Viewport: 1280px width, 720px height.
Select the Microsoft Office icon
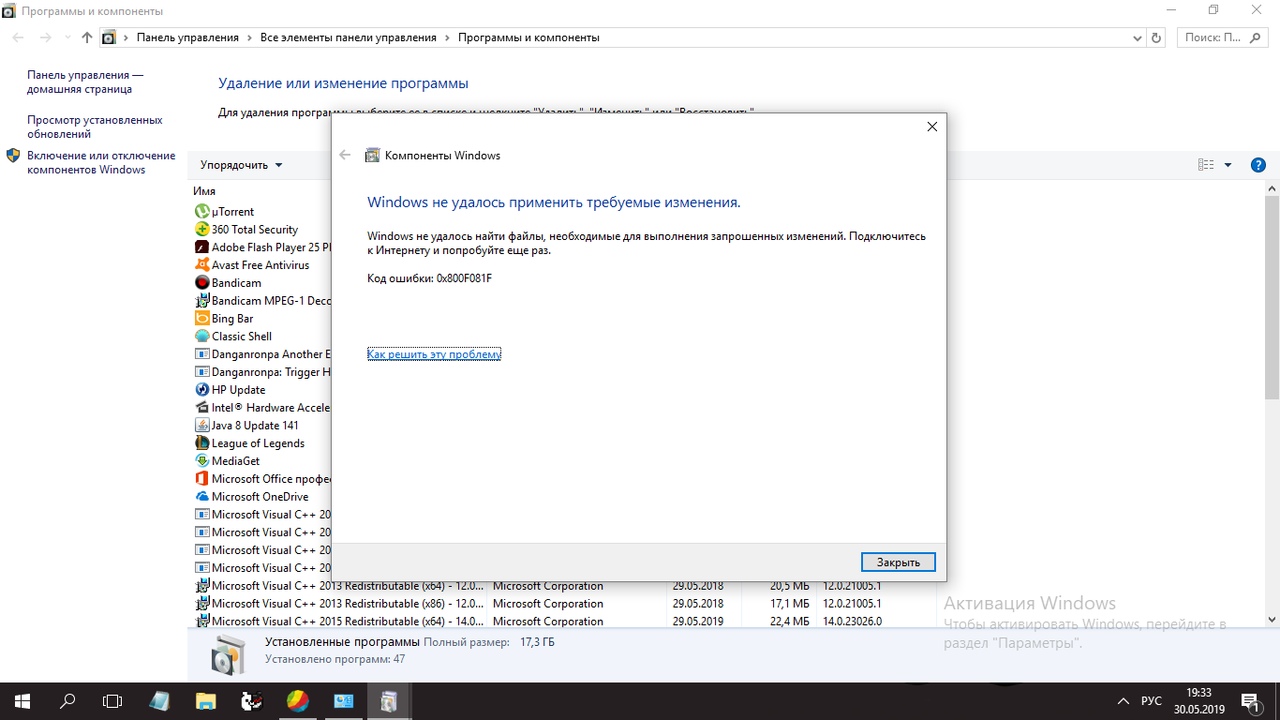coord(203,479)
